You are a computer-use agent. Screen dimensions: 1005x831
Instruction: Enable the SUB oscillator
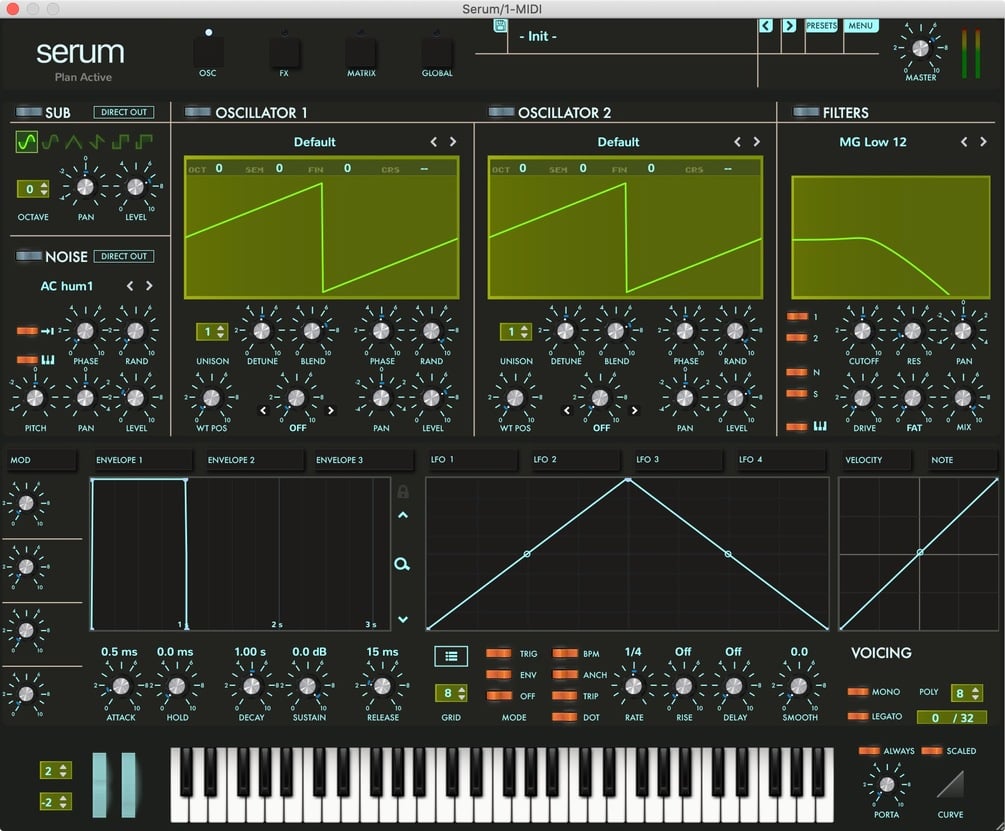tap(29, 112)
